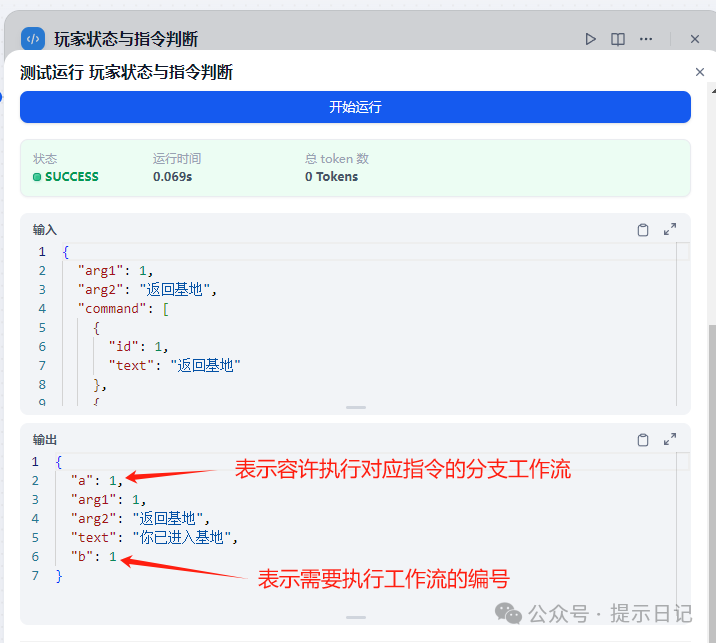Close the 测试运行 panel
The image size is (716, 643).
[700, 72]
